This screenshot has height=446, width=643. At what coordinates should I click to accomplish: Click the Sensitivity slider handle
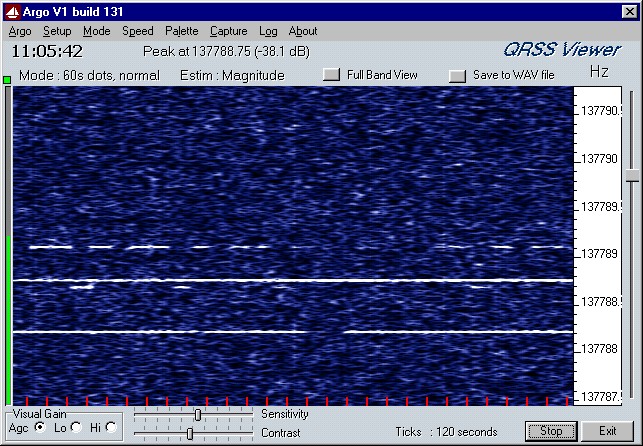198,415
